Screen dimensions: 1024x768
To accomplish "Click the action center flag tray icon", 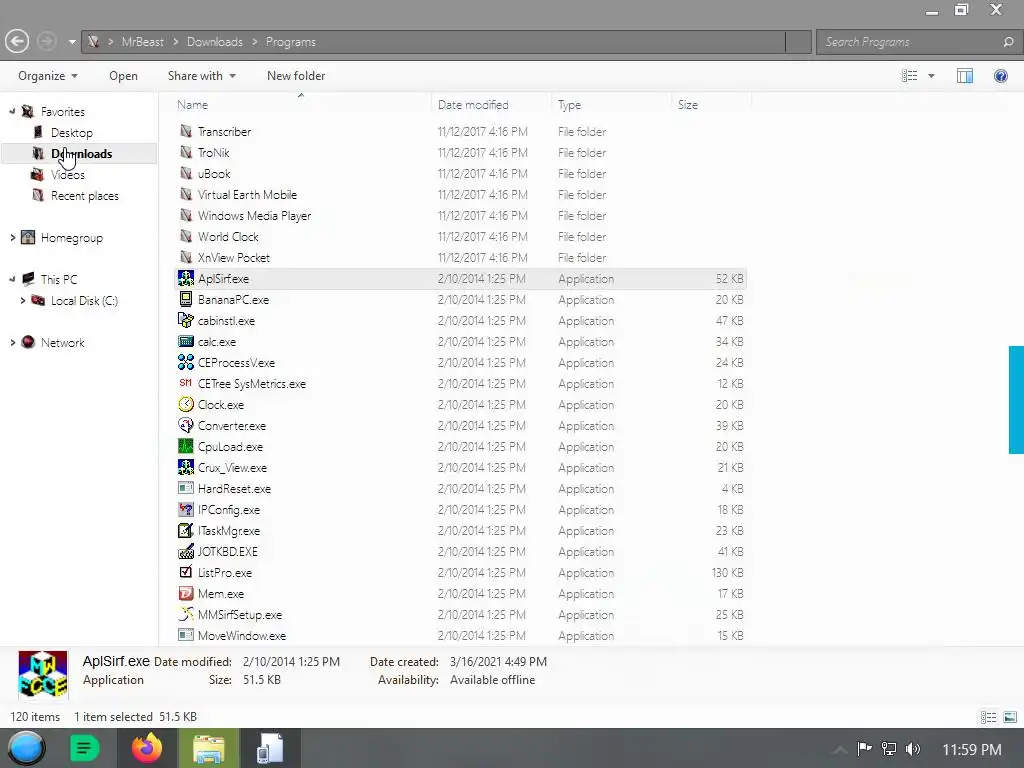I will (864, 749).
